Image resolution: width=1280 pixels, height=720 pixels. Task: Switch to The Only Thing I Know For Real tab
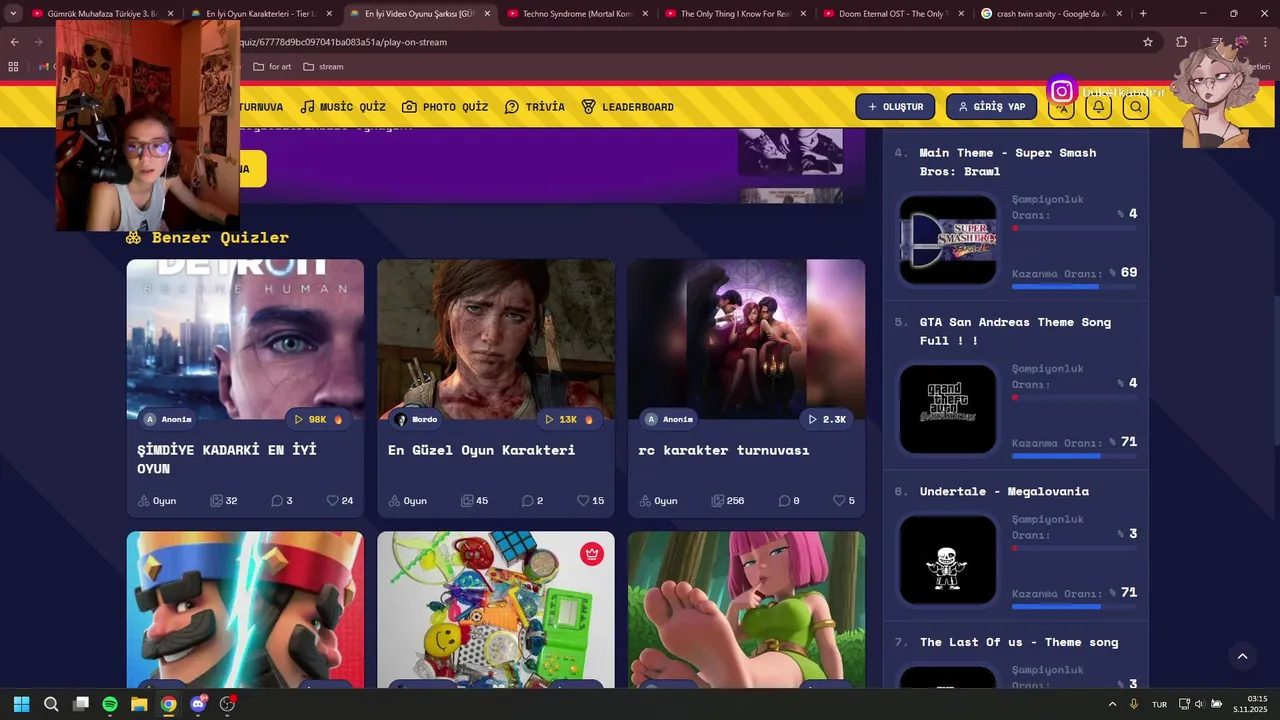coord(736,14)
